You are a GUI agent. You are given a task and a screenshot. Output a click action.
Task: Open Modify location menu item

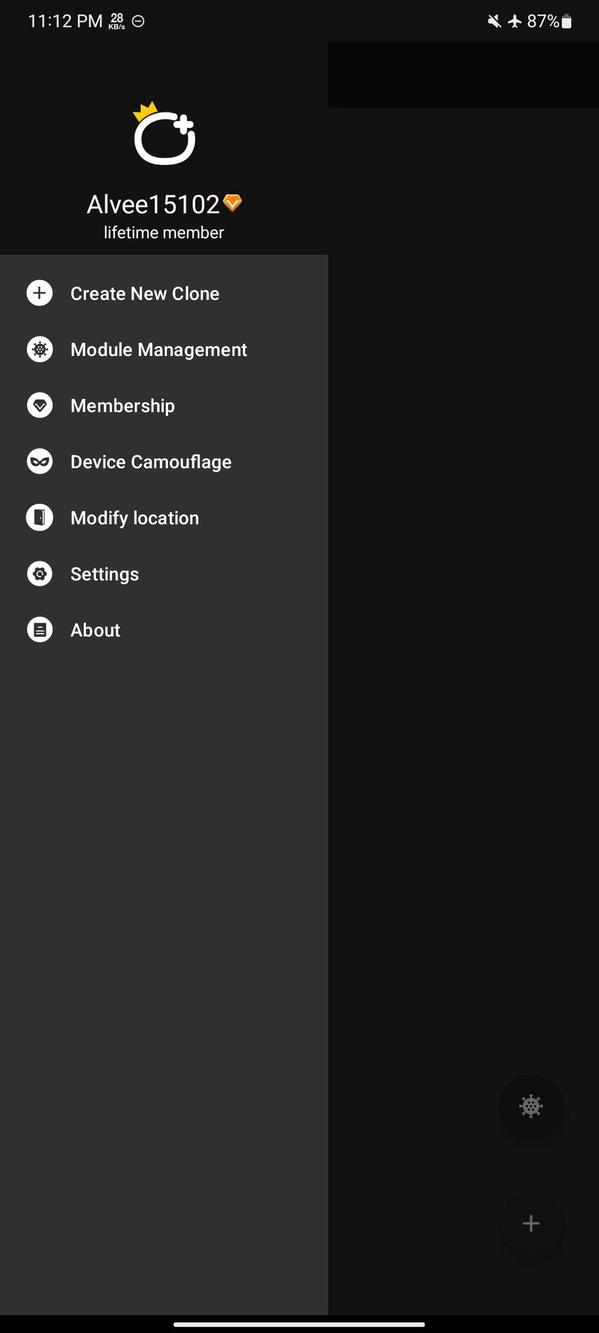pyautogui.click(x=164, y=517)
